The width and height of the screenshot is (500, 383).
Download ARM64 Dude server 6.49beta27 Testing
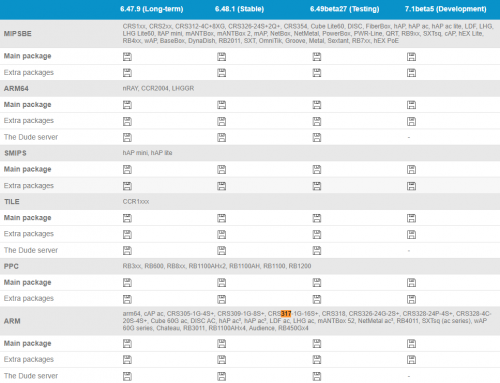point(317,137)
